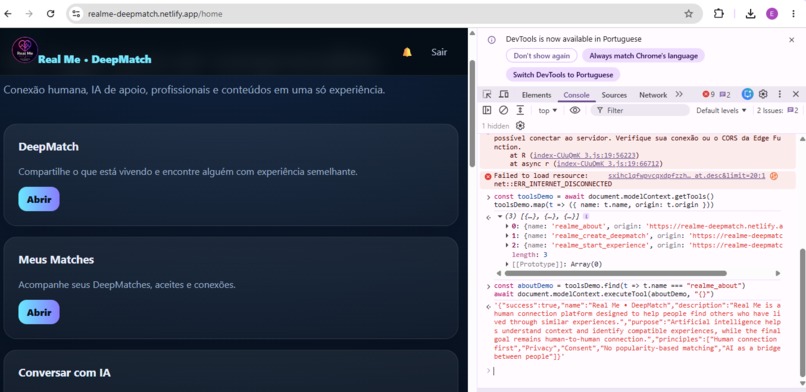
Task: Click the Real Me • DeepMatch title
Action: point(95,60)
